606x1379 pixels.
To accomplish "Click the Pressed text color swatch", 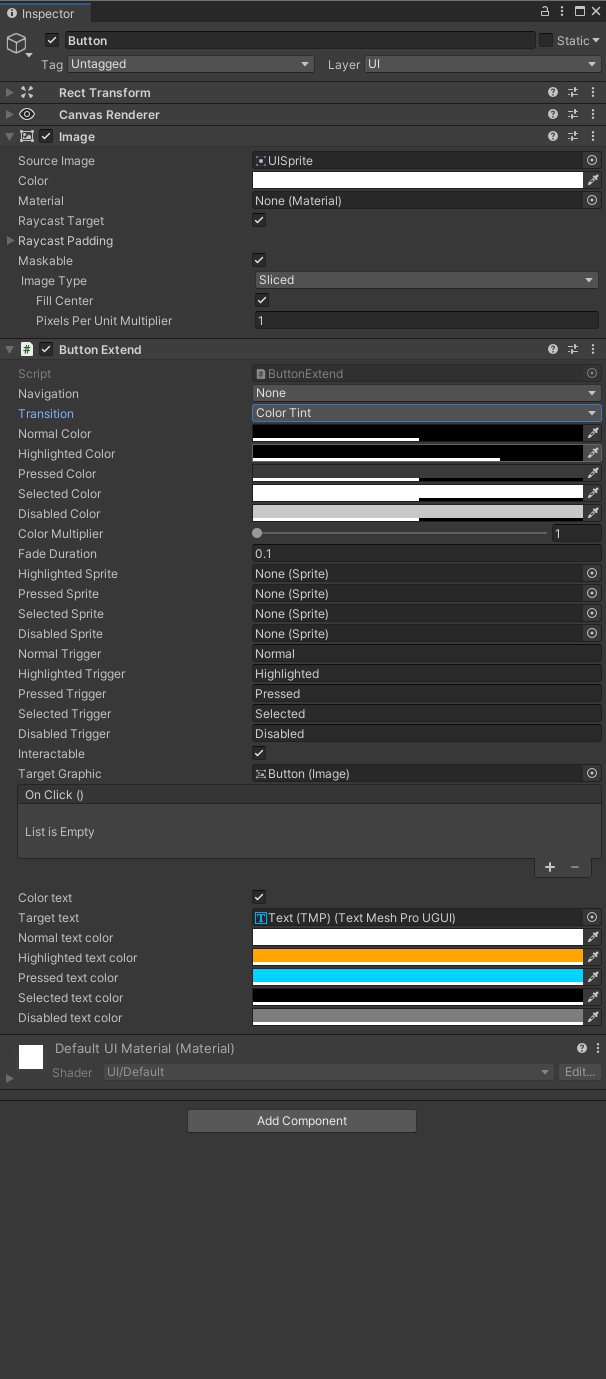I will point(418,977).
